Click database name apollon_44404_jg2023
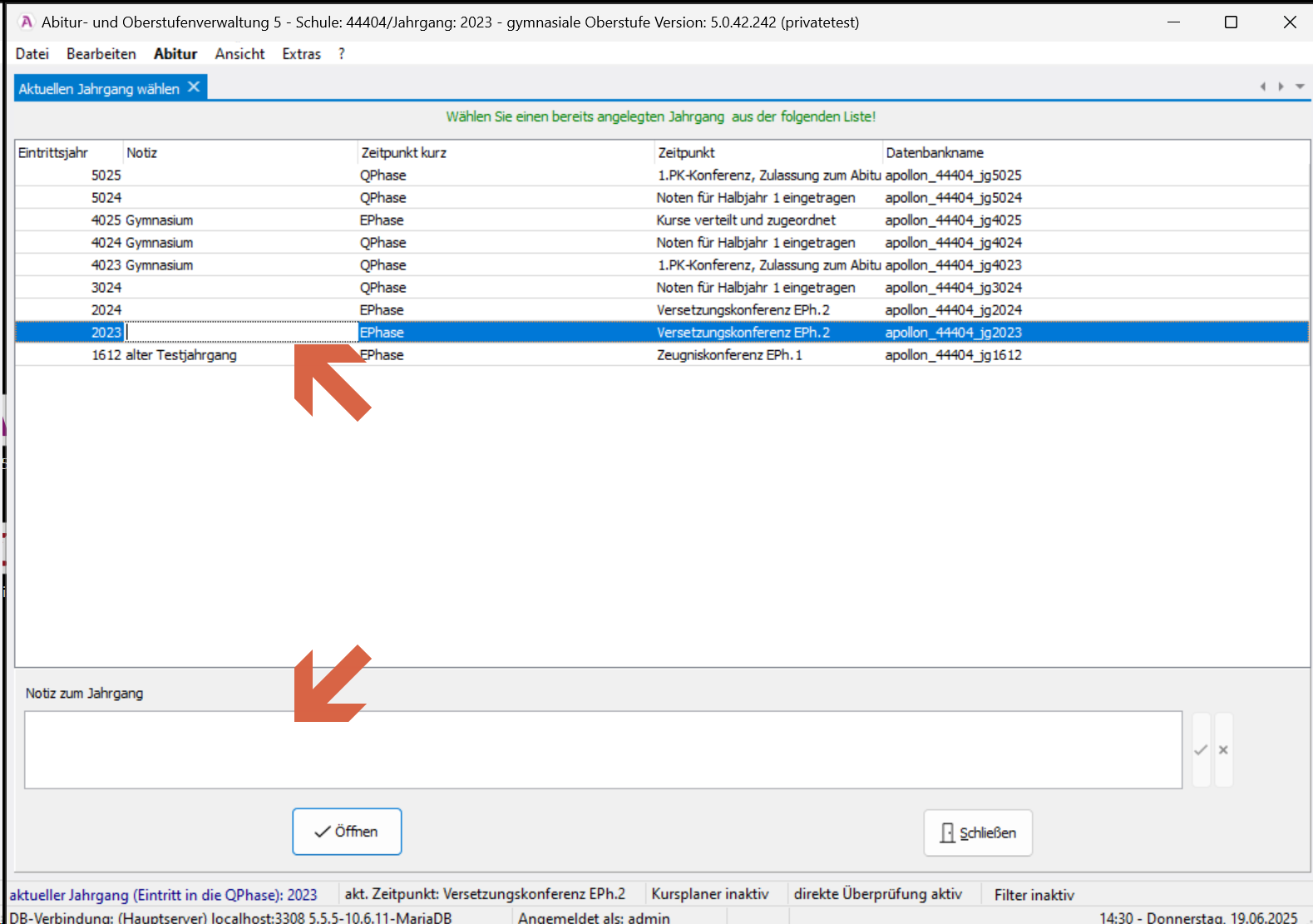 coord(953,333)
